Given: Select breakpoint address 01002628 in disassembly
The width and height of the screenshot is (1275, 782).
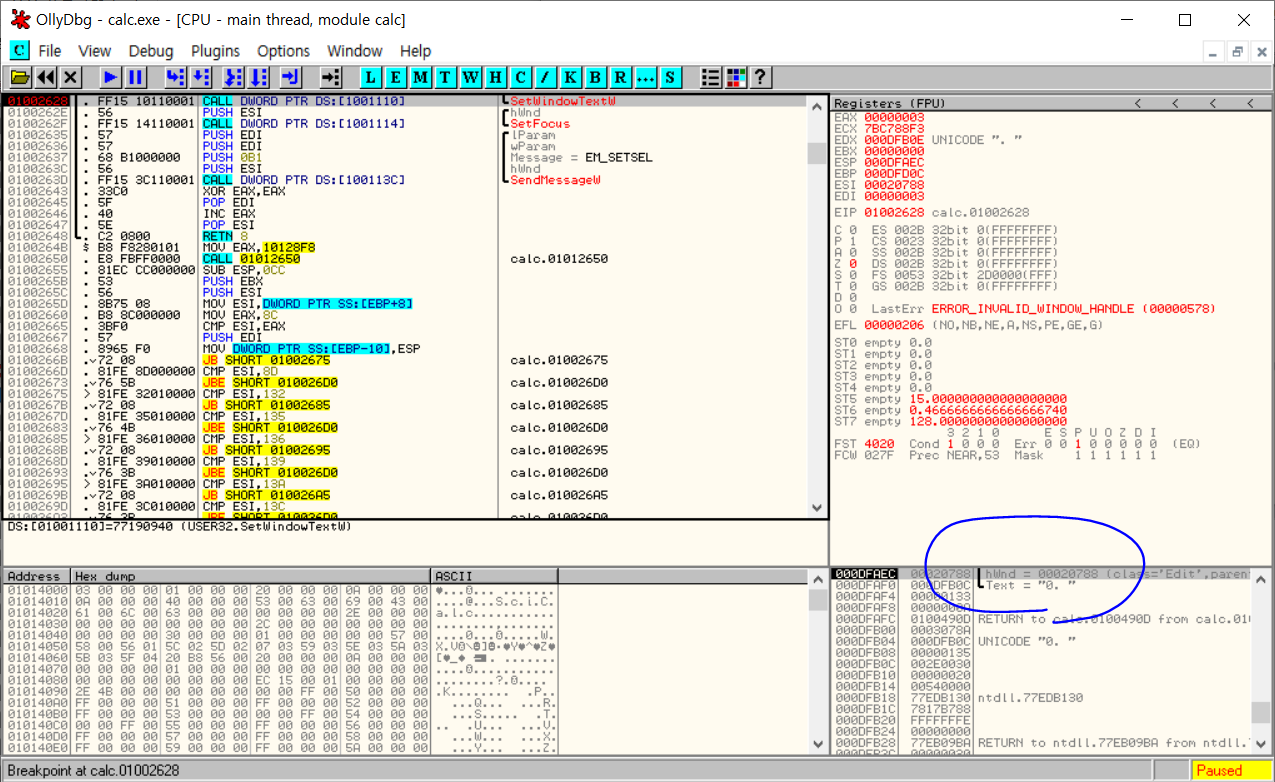Looking at the screenshot, I should tap(36, 101).
